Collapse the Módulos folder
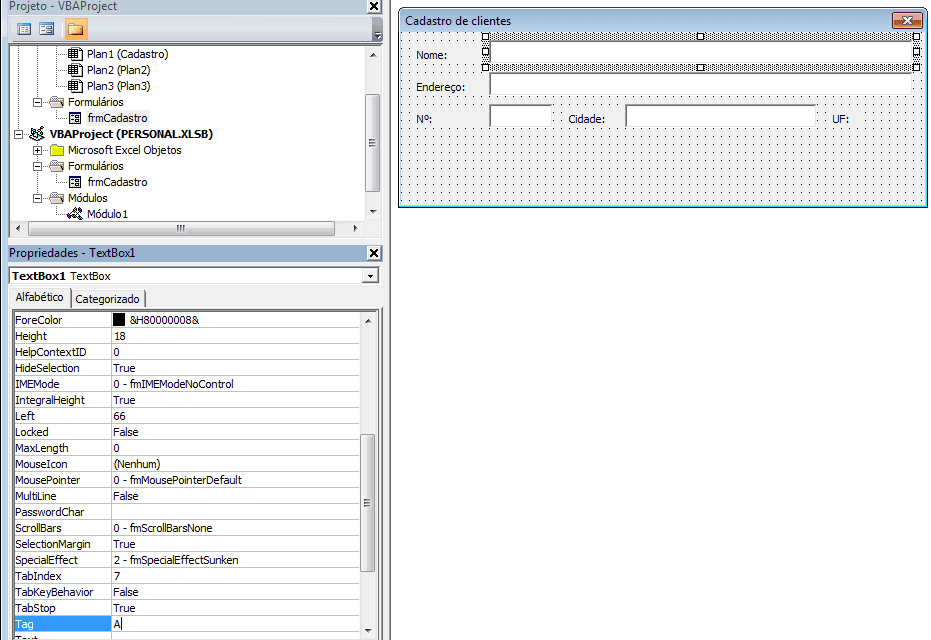The height and width of the screenshot is (640, 931). 38,198
